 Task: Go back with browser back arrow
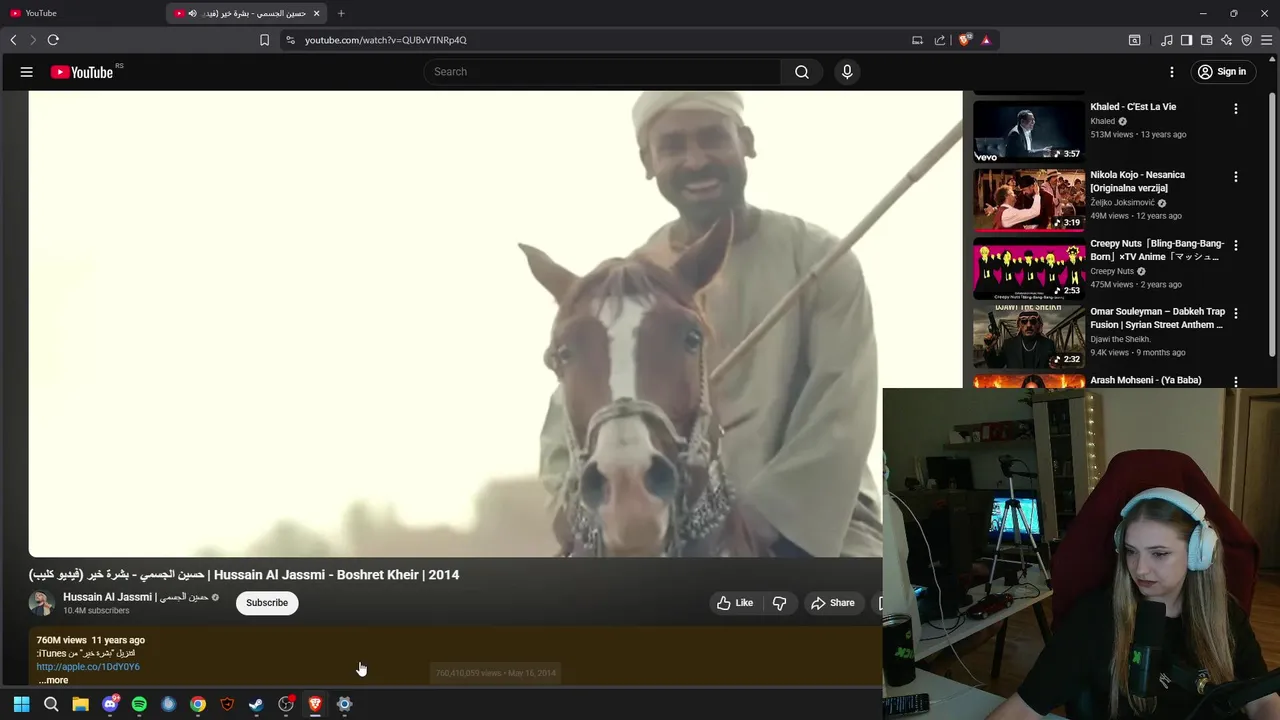(13, 40)
